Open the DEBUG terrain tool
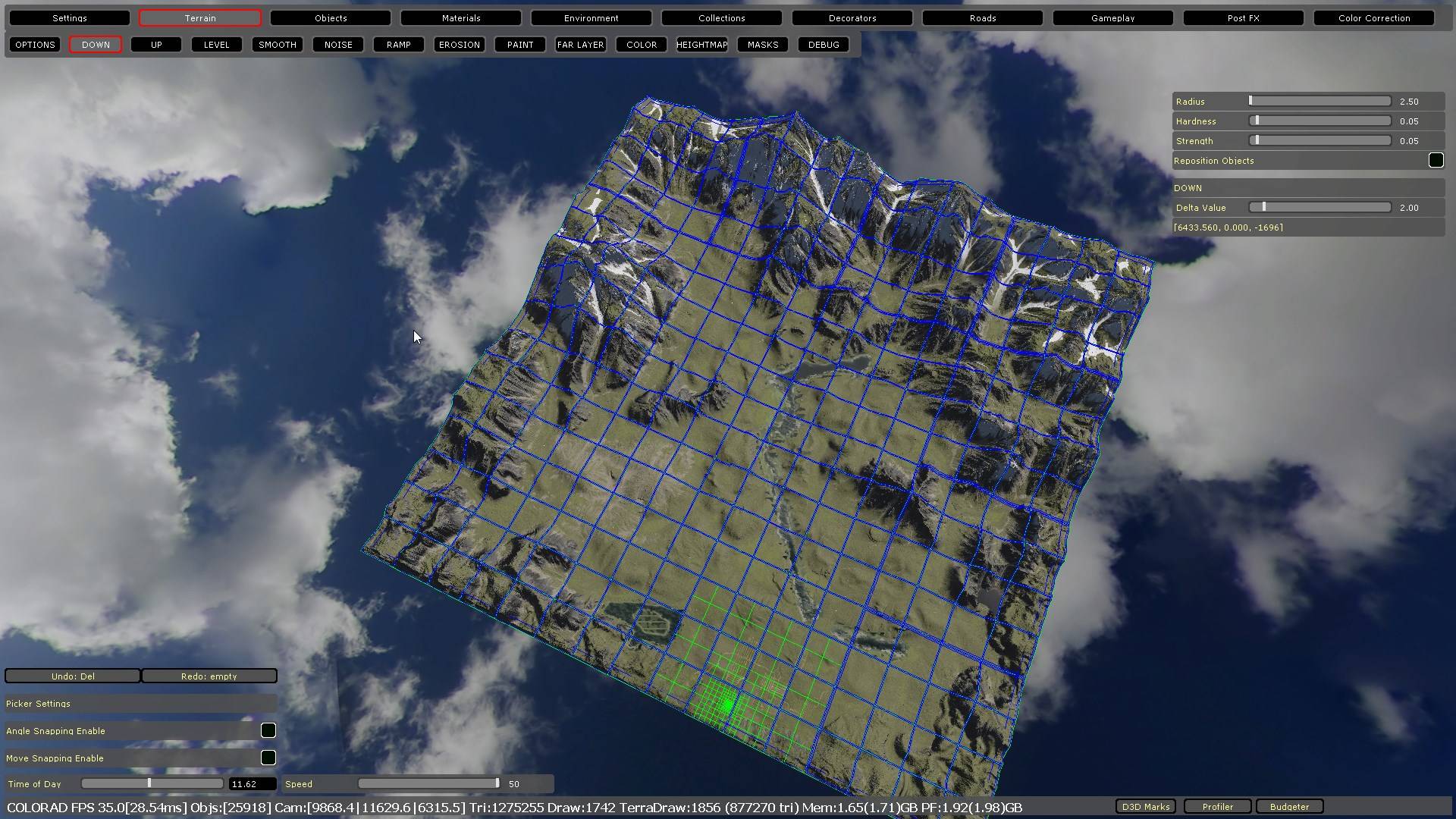Image resolution: width=1456 pixels, height=819 pixels. pyautogui.click(x=824, y=45)
